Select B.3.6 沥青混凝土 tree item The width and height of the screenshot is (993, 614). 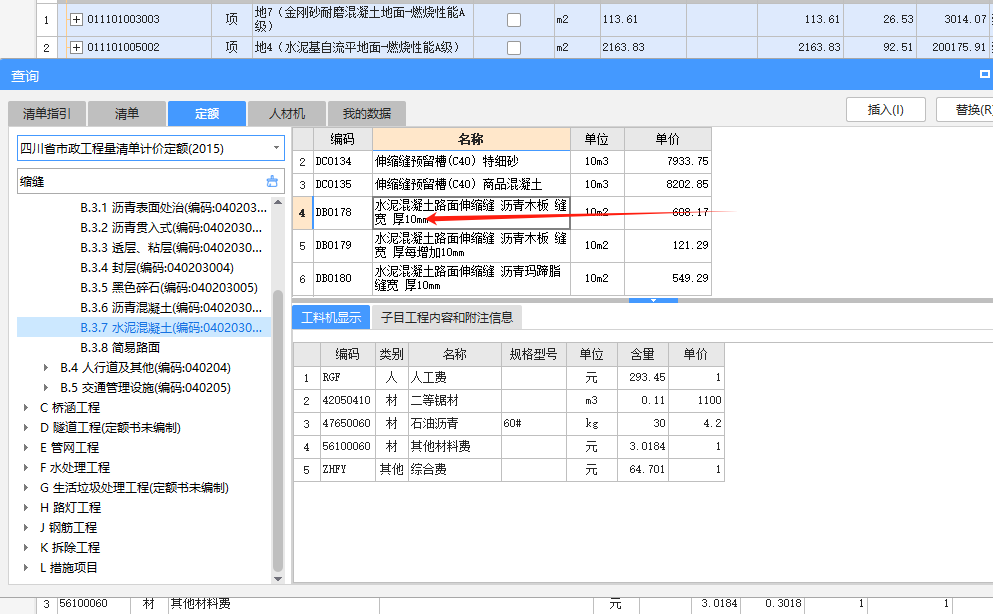click(x=171, y=308)
